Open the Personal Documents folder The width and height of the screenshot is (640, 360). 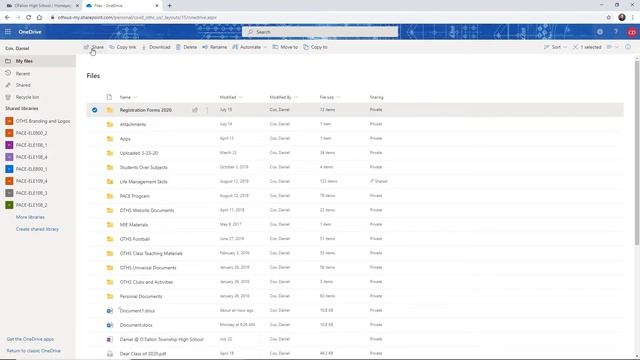coord(141,296)
